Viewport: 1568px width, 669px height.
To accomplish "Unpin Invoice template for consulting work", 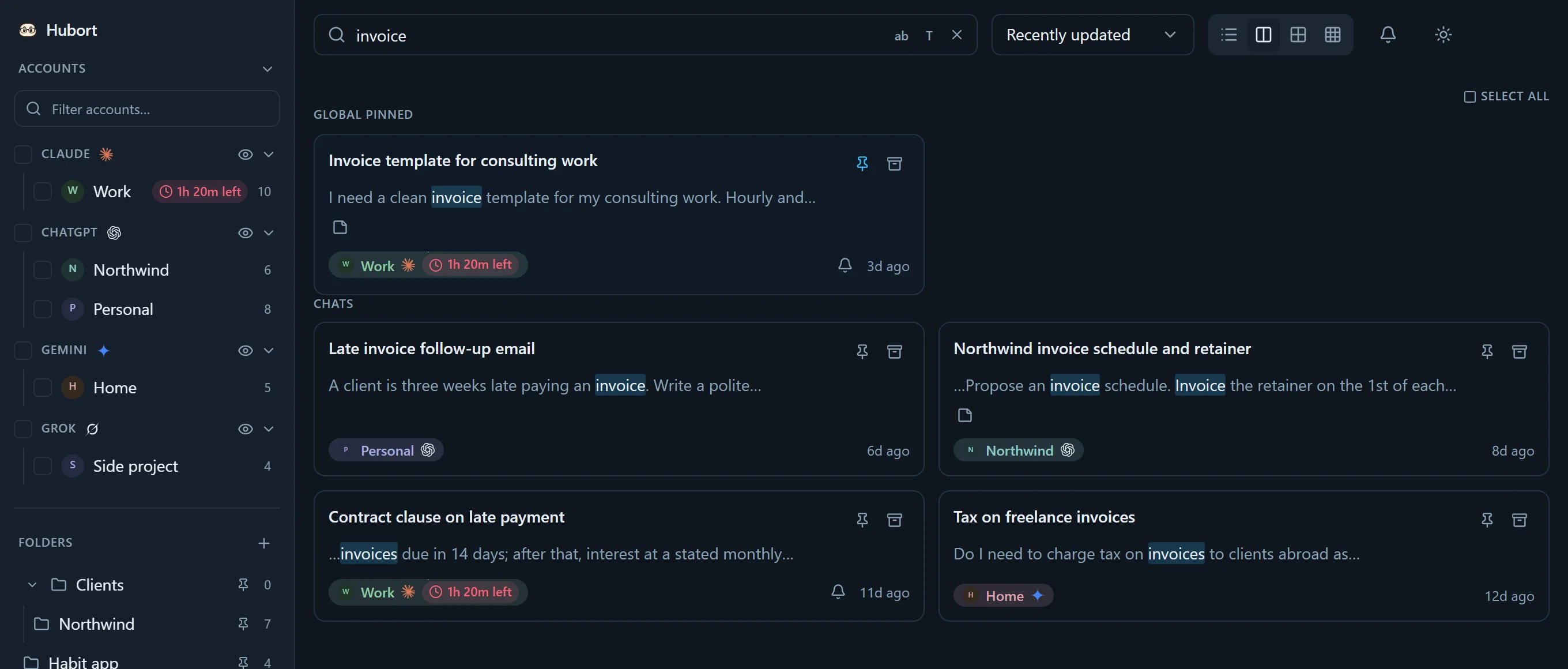I will [862, 163].
